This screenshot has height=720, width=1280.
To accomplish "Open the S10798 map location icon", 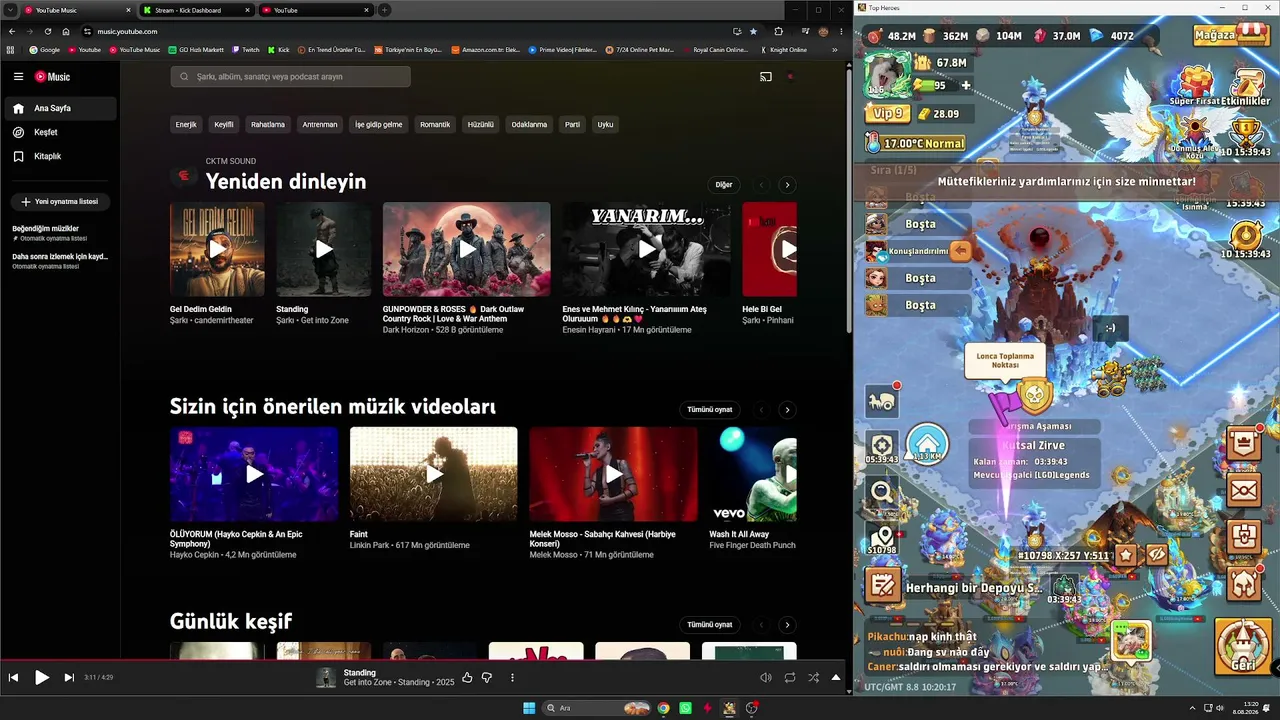I will coord(882,538).
